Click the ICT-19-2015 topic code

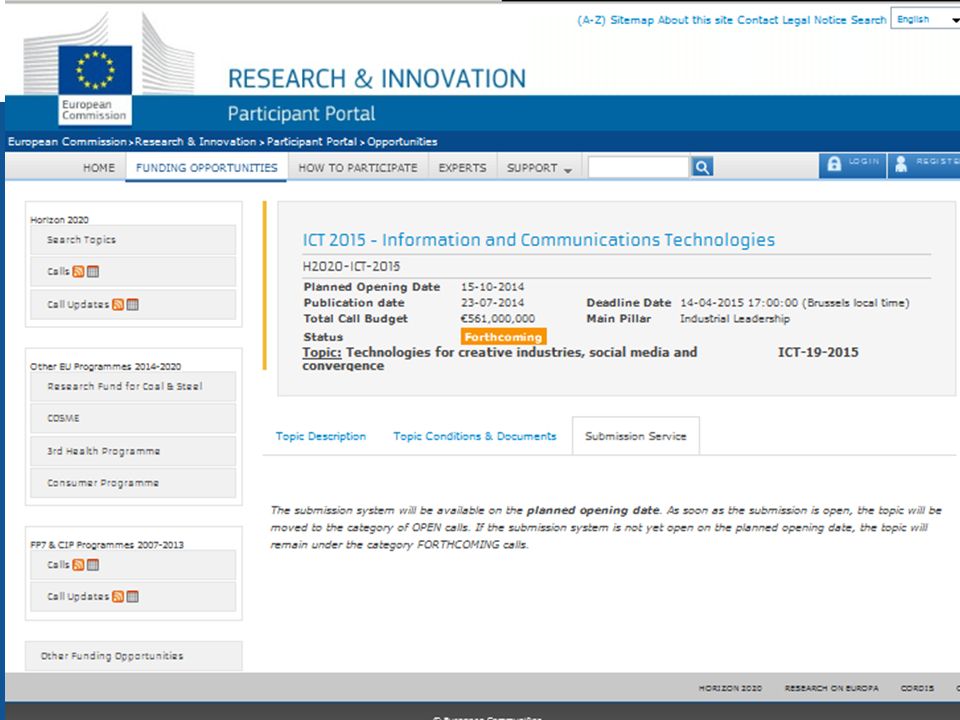[818, 352]
